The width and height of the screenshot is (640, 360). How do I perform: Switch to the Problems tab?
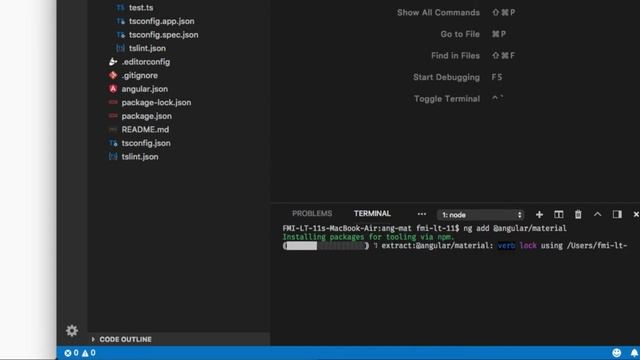click(x=312, y=213)
